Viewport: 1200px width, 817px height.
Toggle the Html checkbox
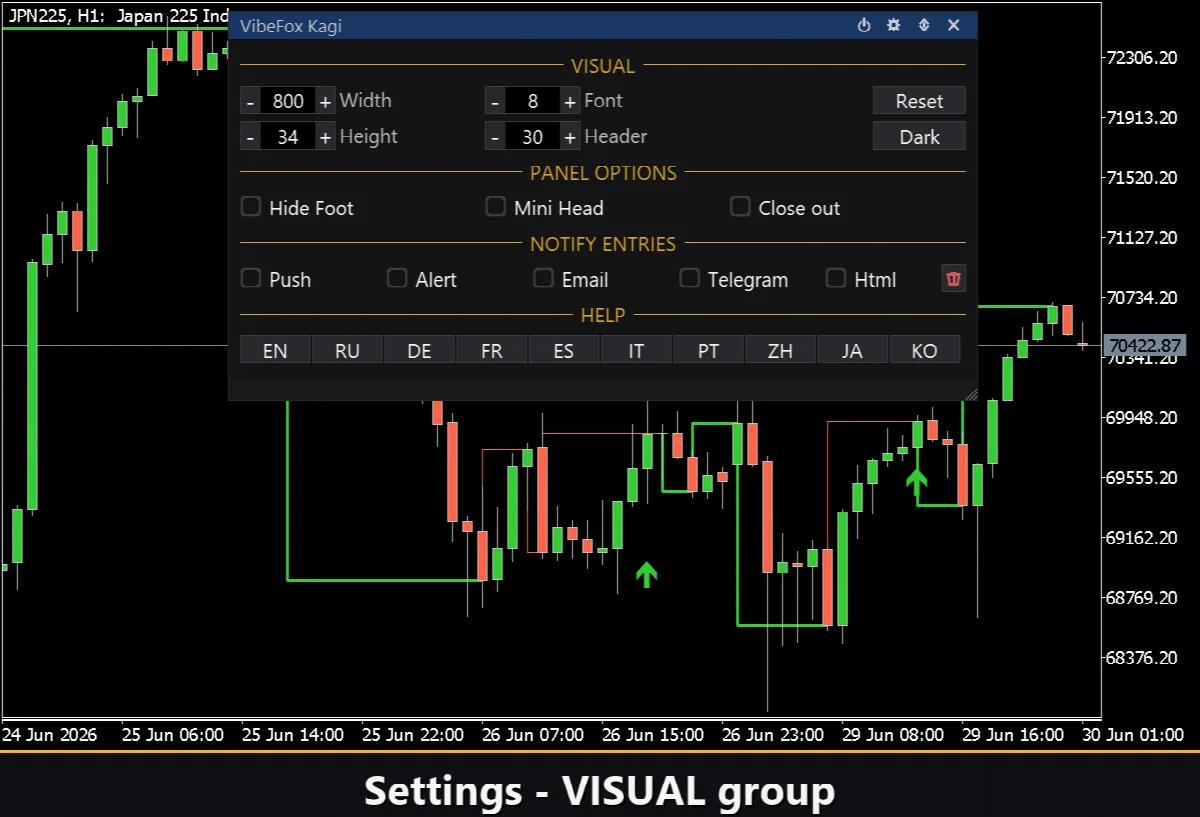tap(836, 278)
